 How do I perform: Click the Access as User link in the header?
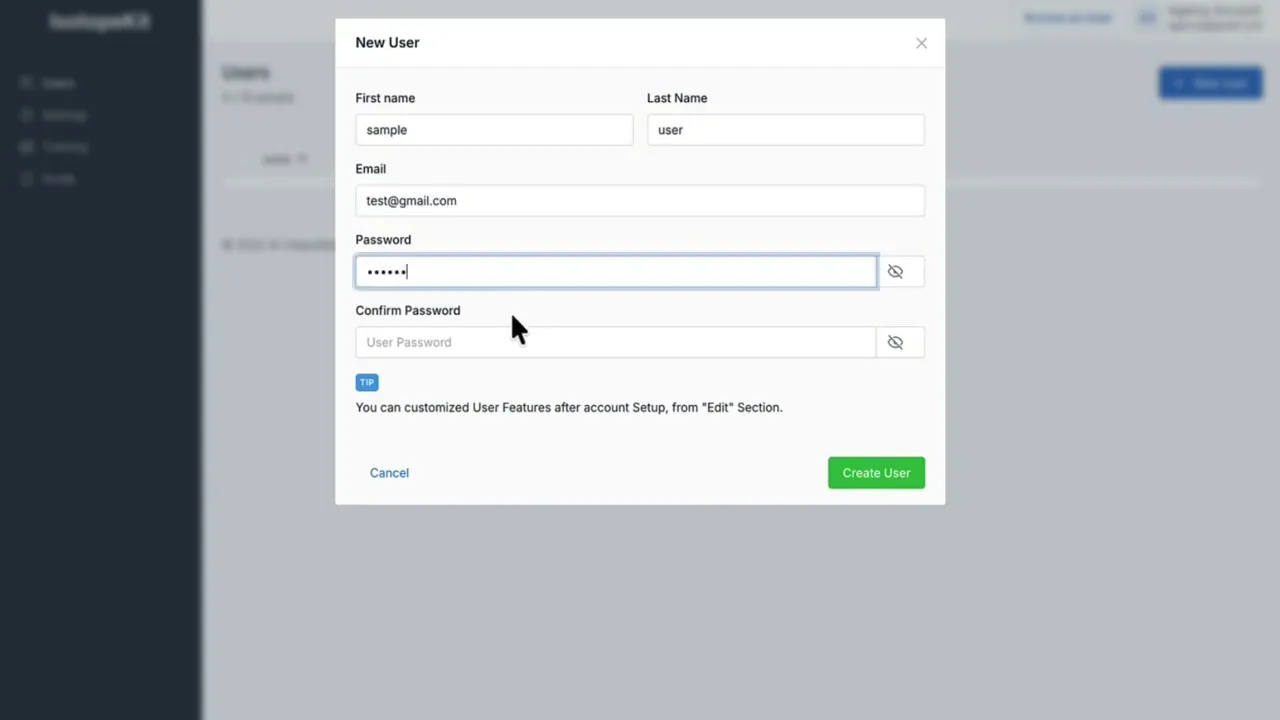coord(1067,18)
